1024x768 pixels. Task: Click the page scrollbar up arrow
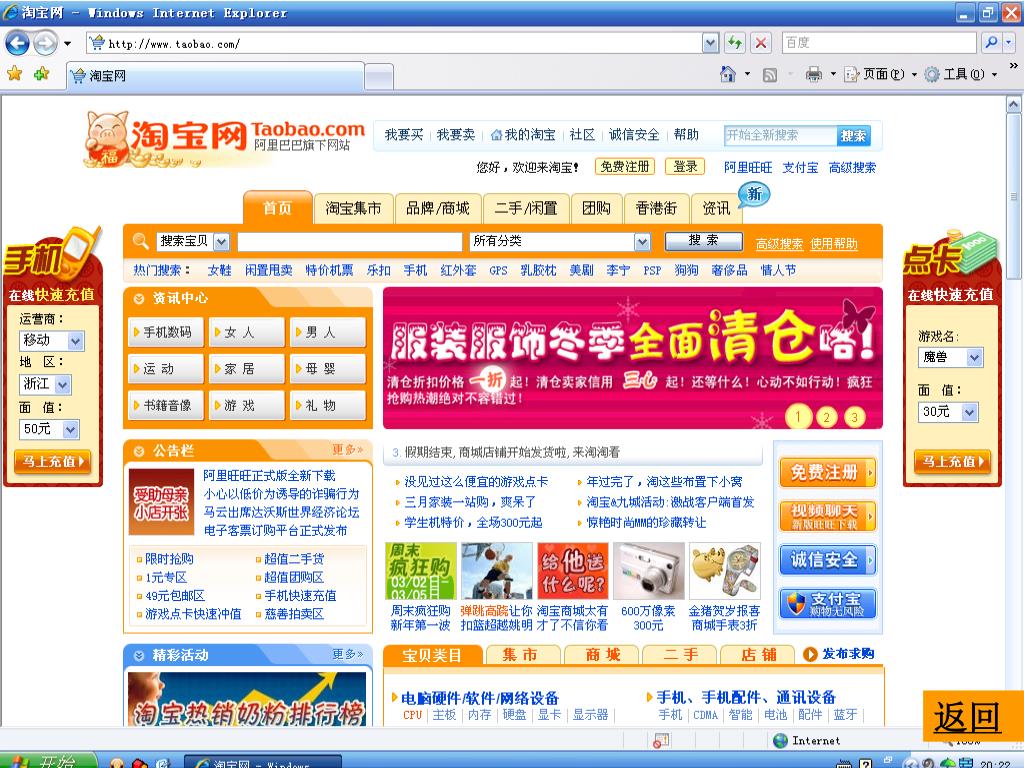pyautogui.click(x=1013, y=104)
